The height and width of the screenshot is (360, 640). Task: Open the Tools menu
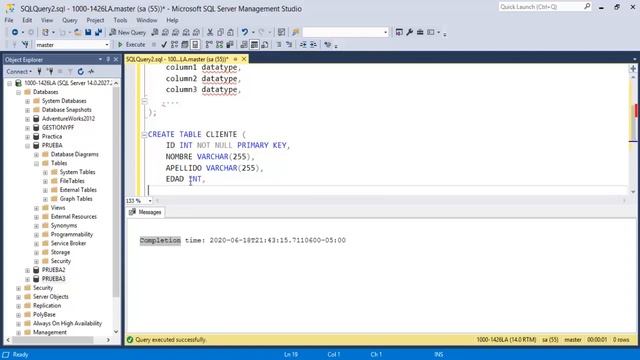click(120, 20)
